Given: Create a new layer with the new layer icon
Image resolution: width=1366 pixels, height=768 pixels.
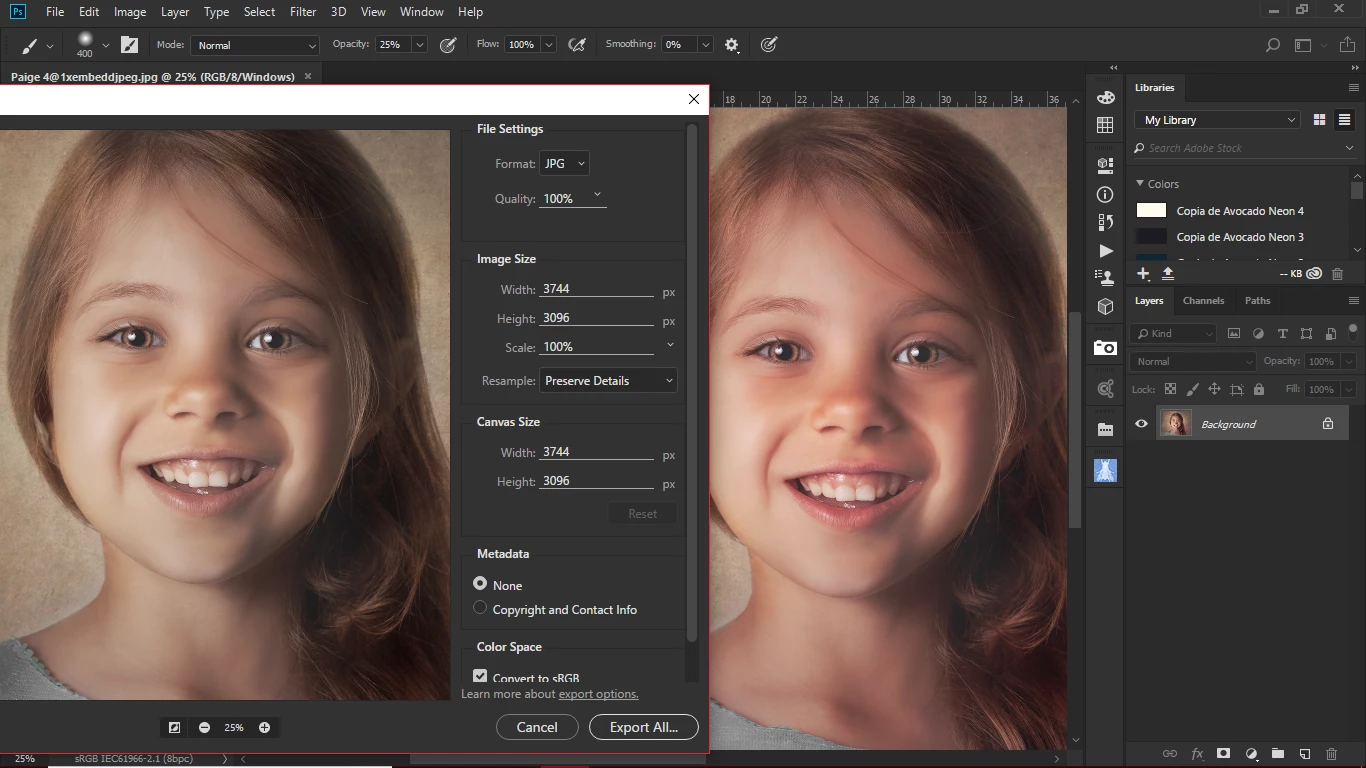Looking at the screenshot, I should (1304, 753).
